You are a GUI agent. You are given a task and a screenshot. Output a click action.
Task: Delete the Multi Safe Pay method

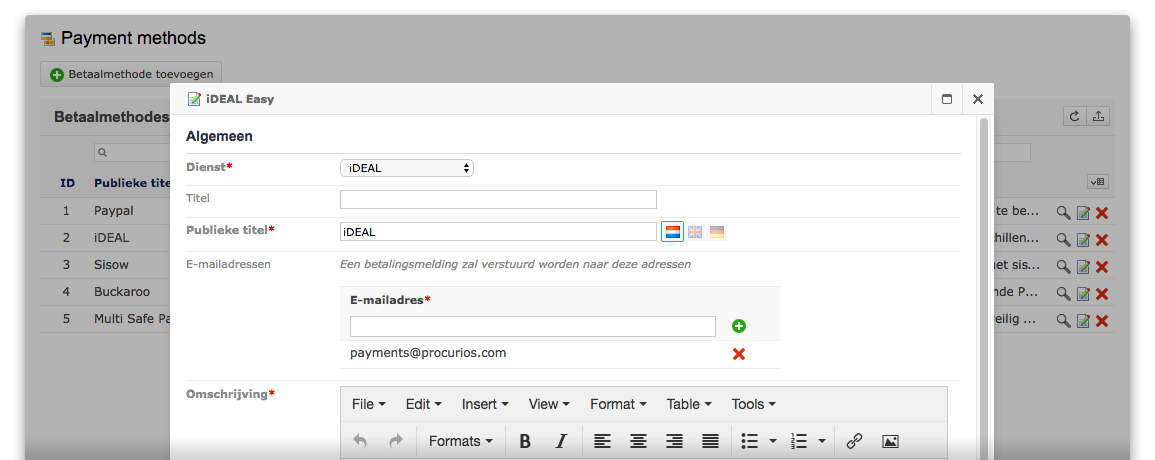[x=1102, y=321]
